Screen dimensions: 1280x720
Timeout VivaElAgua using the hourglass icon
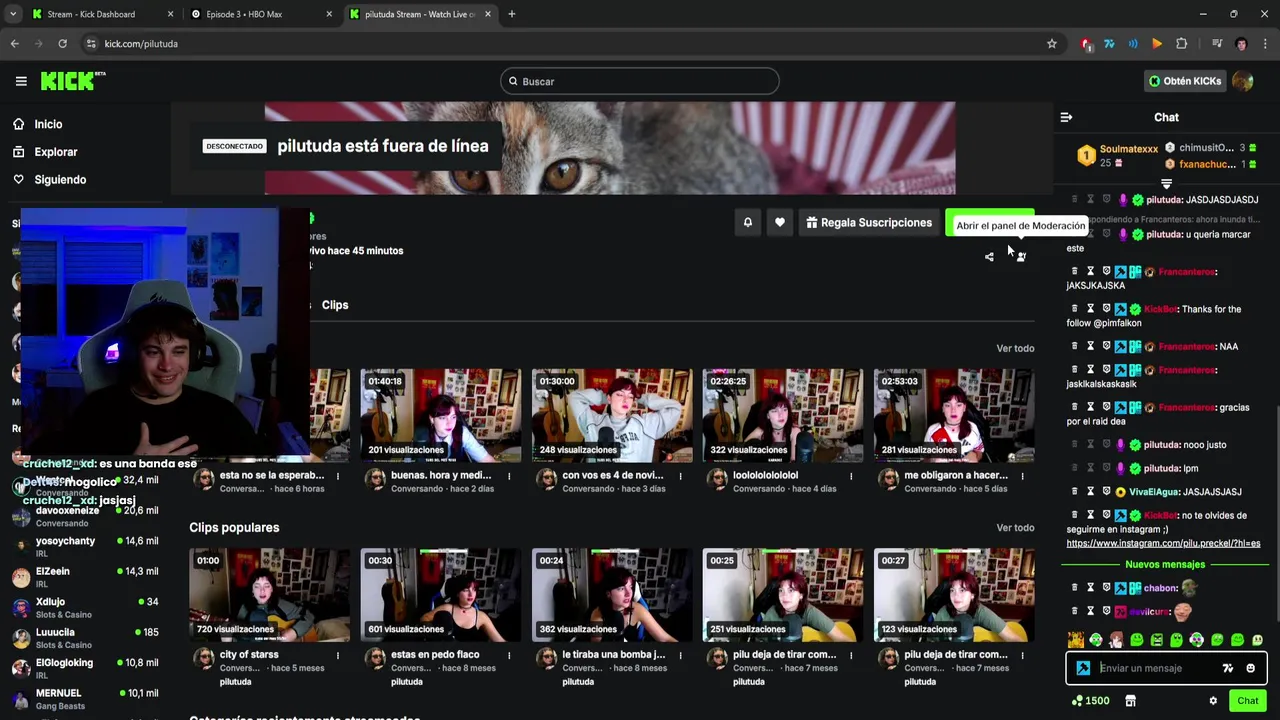(1091, 492)
